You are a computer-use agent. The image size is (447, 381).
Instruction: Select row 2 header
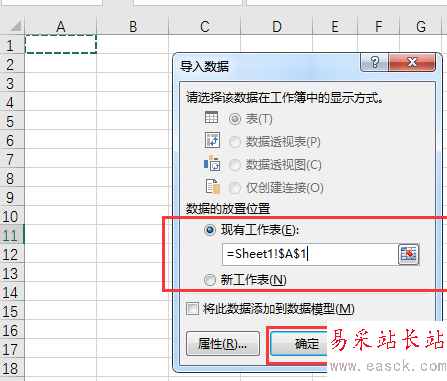click(12, 63)
